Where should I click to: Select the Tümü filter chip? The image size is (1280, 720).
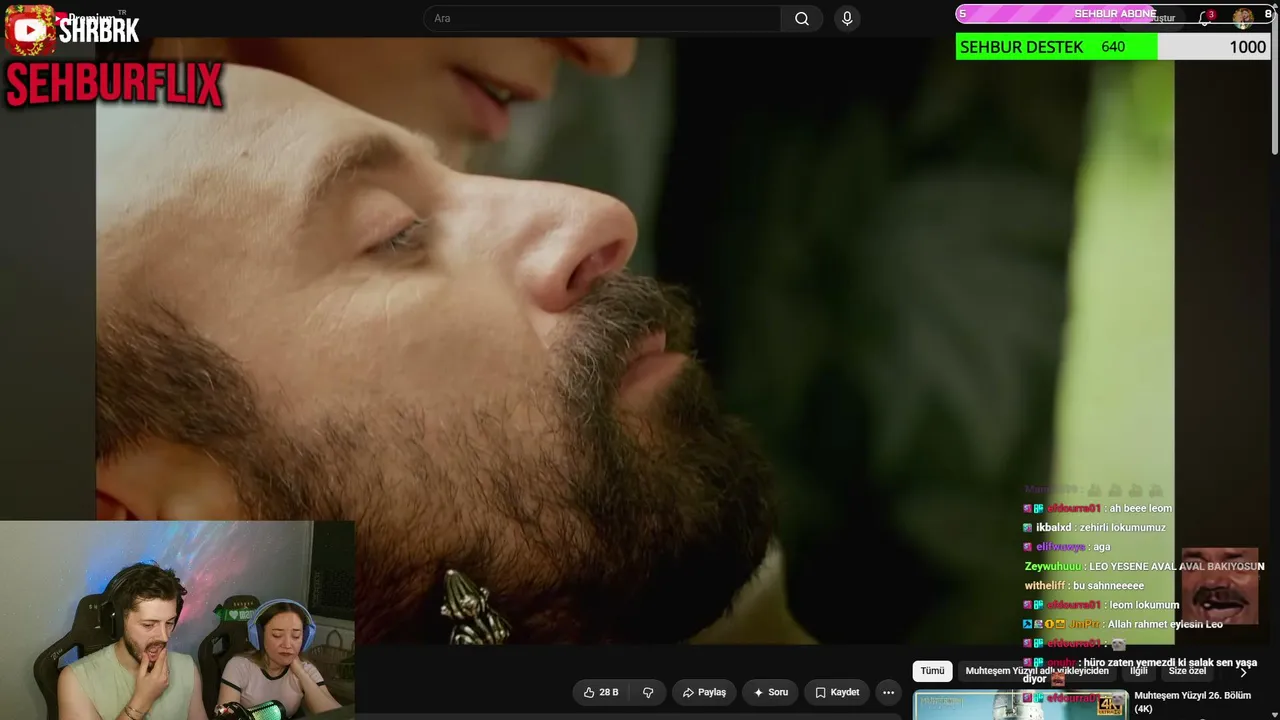[x=932, y=671]
